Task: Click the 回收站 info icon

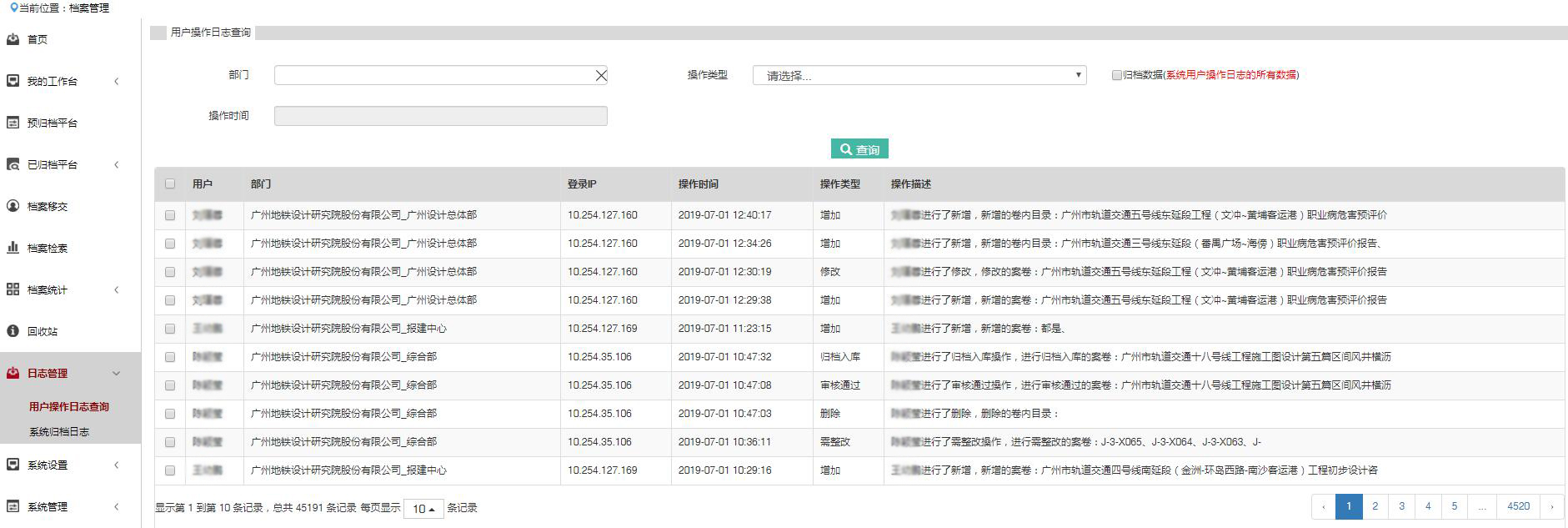Action: click(13, 331)
